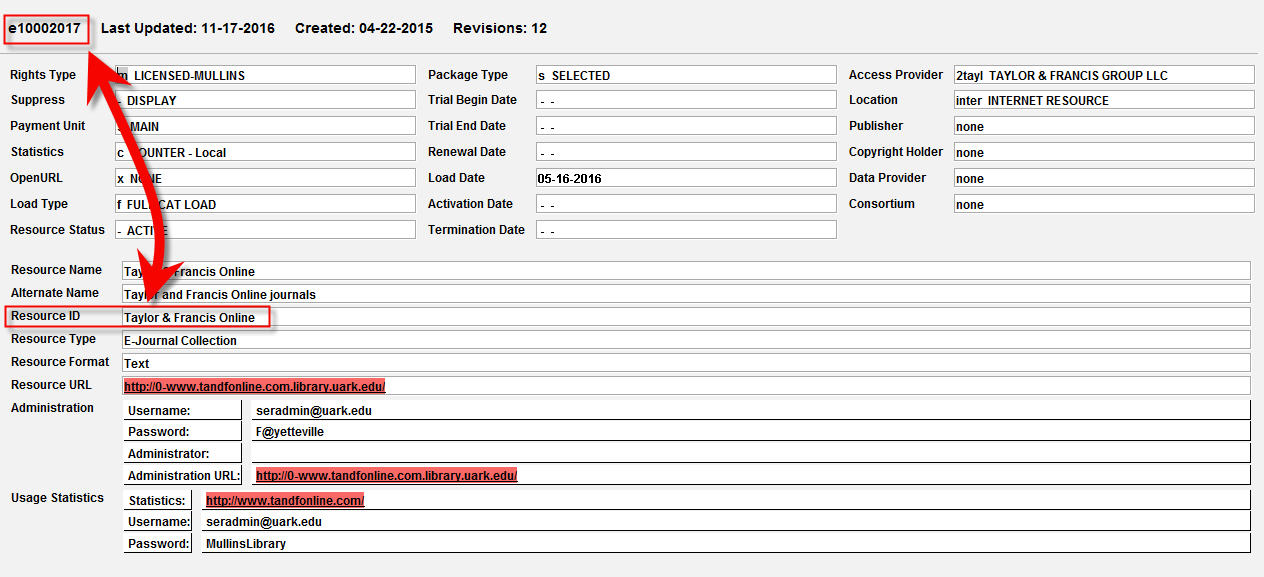The image size is (1264, 577).
Task: Select the Location field INTERNET RESOURCE
Action: 1104,100
